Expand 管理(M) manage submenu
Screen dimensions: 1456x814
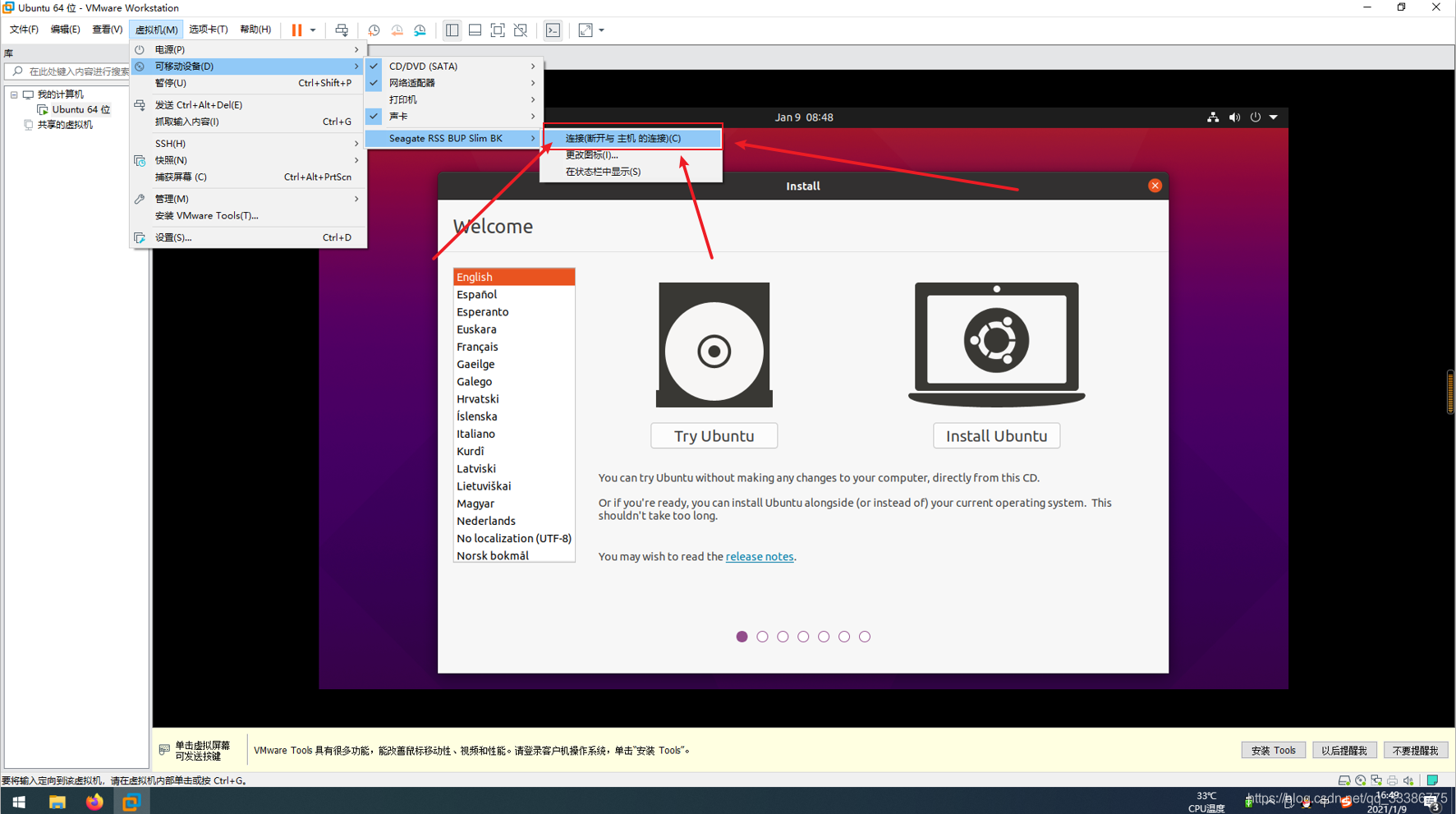248,199
